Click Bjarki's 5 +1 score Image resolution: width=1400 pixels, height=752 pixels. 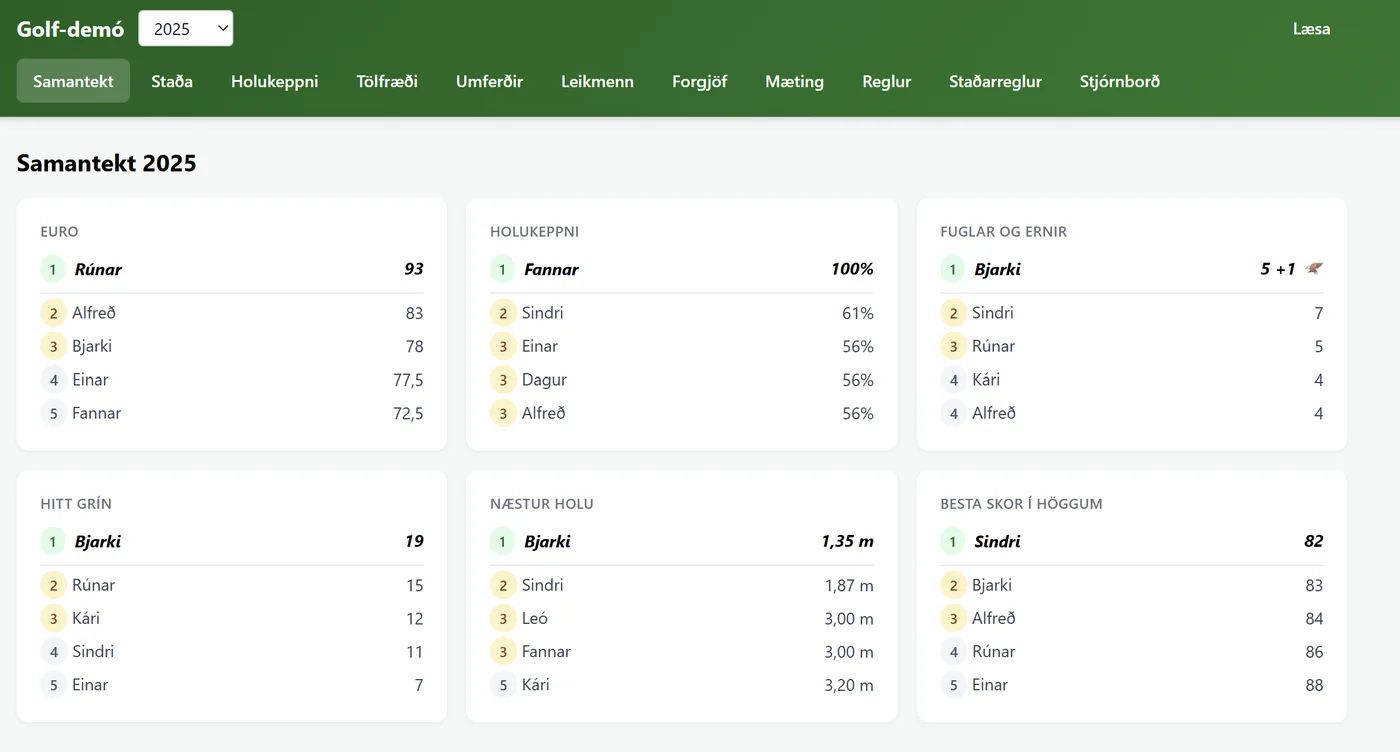[1278, 269]
